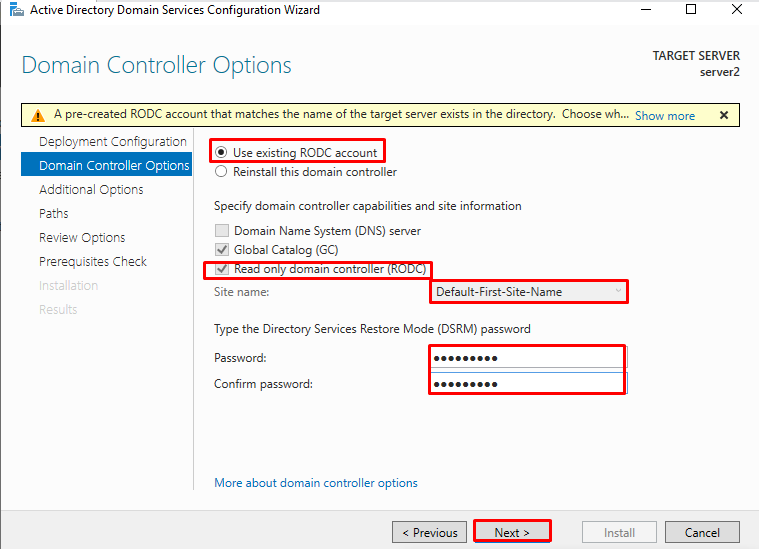The width and height of the screenshot is (759, 549).
Task: Open the Site name dropdown
Action: pos(529,292)
